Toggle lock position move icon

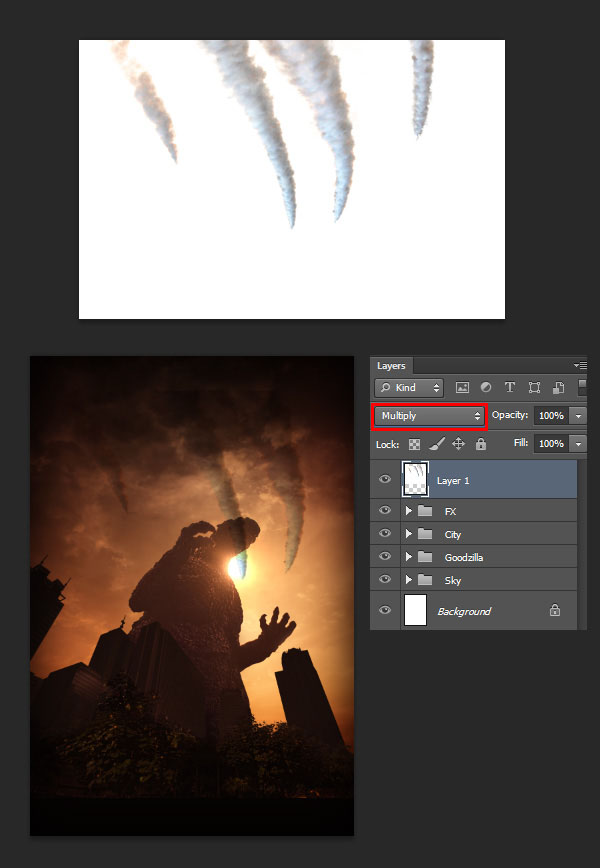point(458,444)
